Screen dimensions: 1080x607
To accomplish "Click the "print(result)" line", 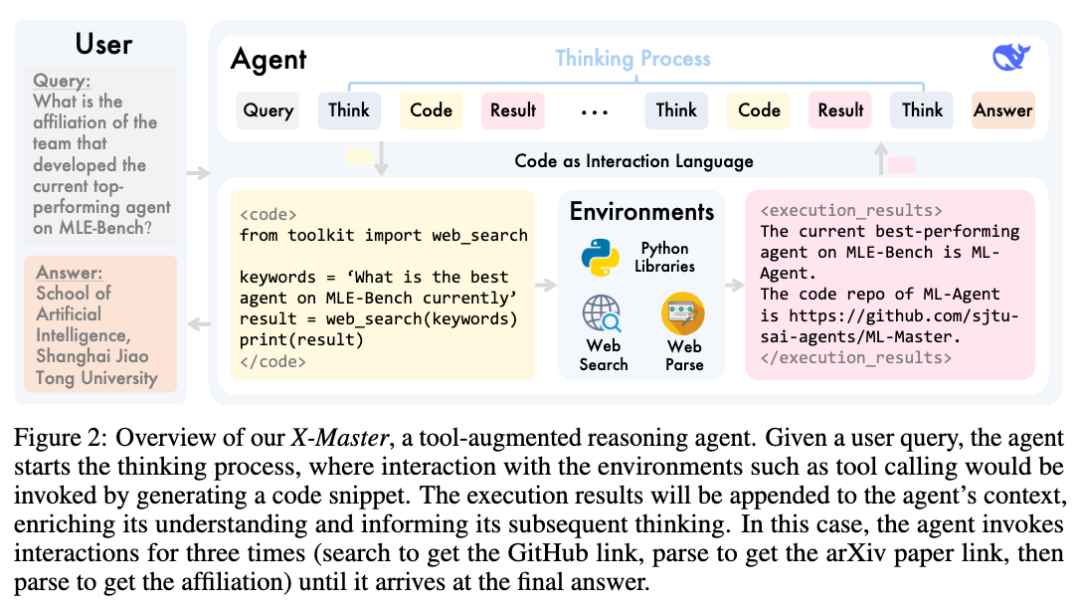I will 301,340.
